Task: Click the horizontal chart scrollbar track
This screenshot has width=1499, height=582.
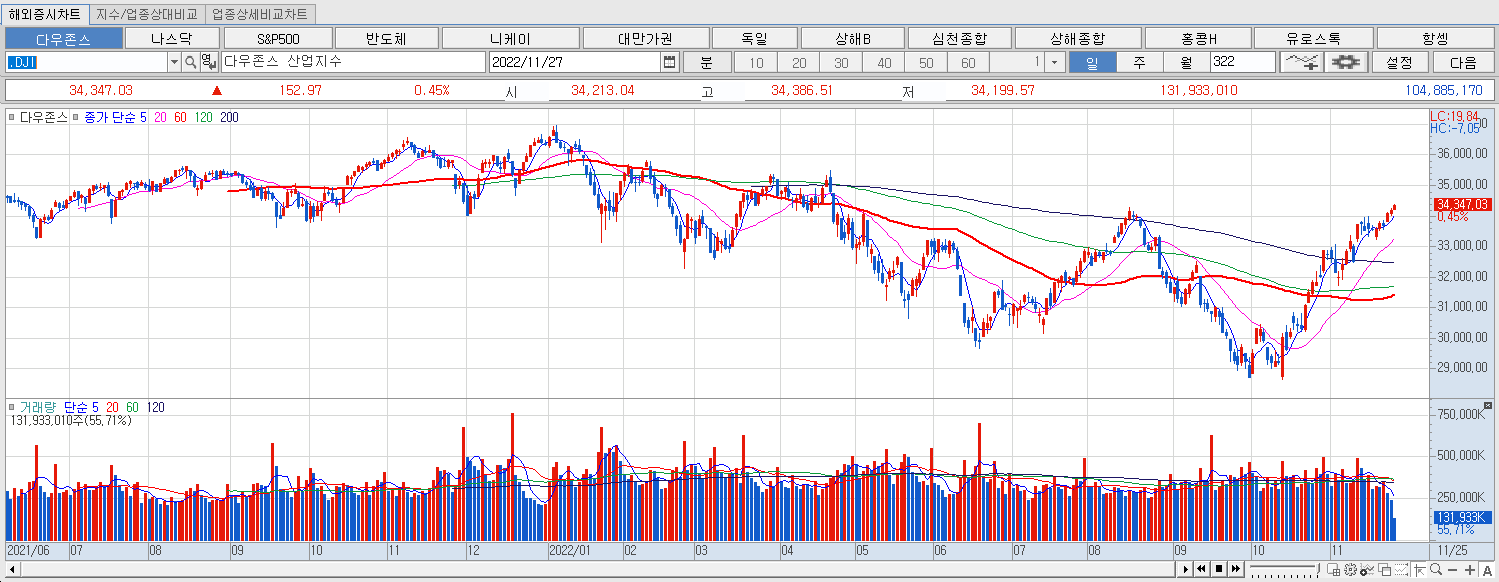Action: click(598, 569)
